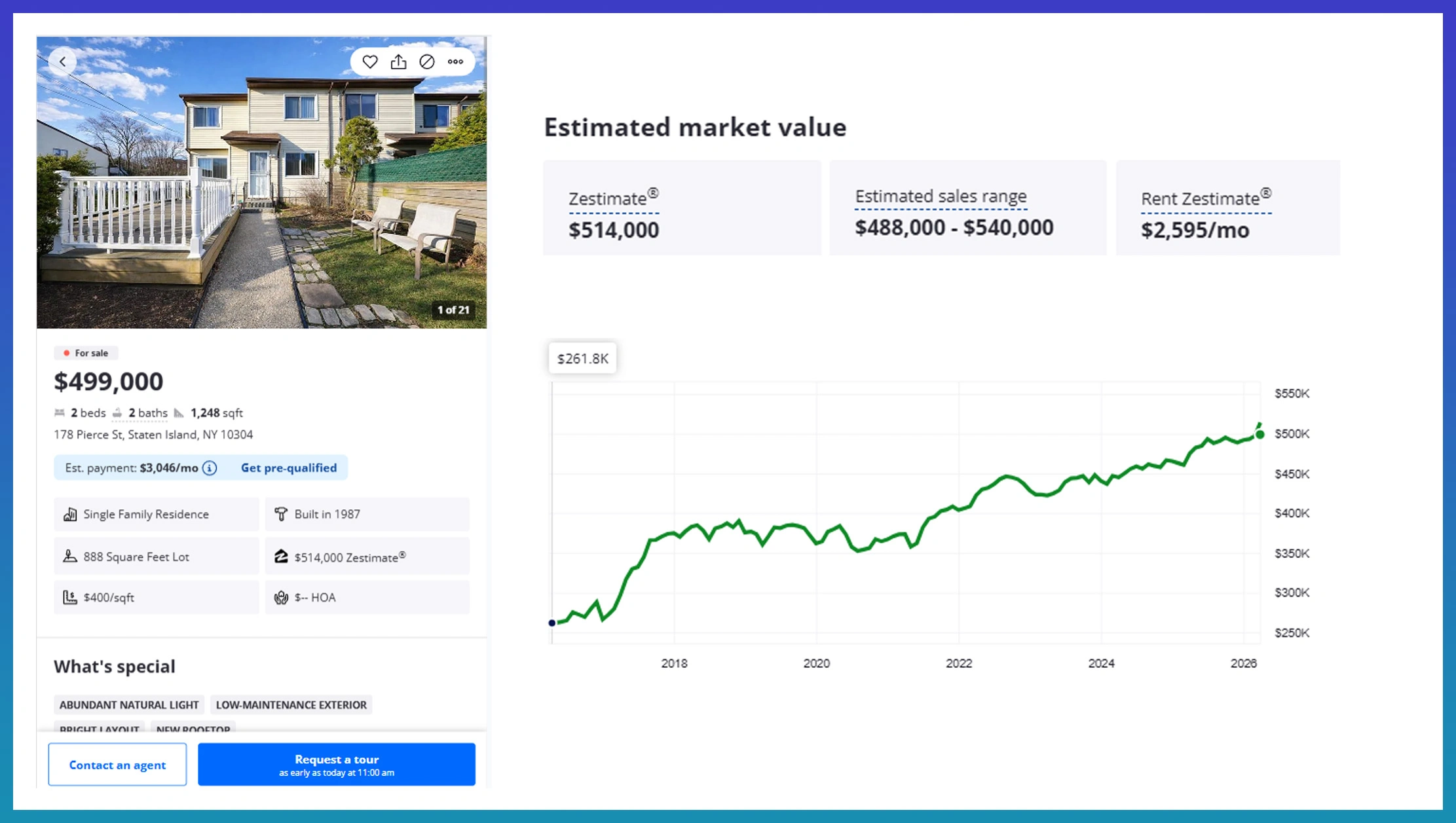Viewport: 1456px width, 823px height.
Task: Open the Get pre-qualified link
Action: coord(289,467)
